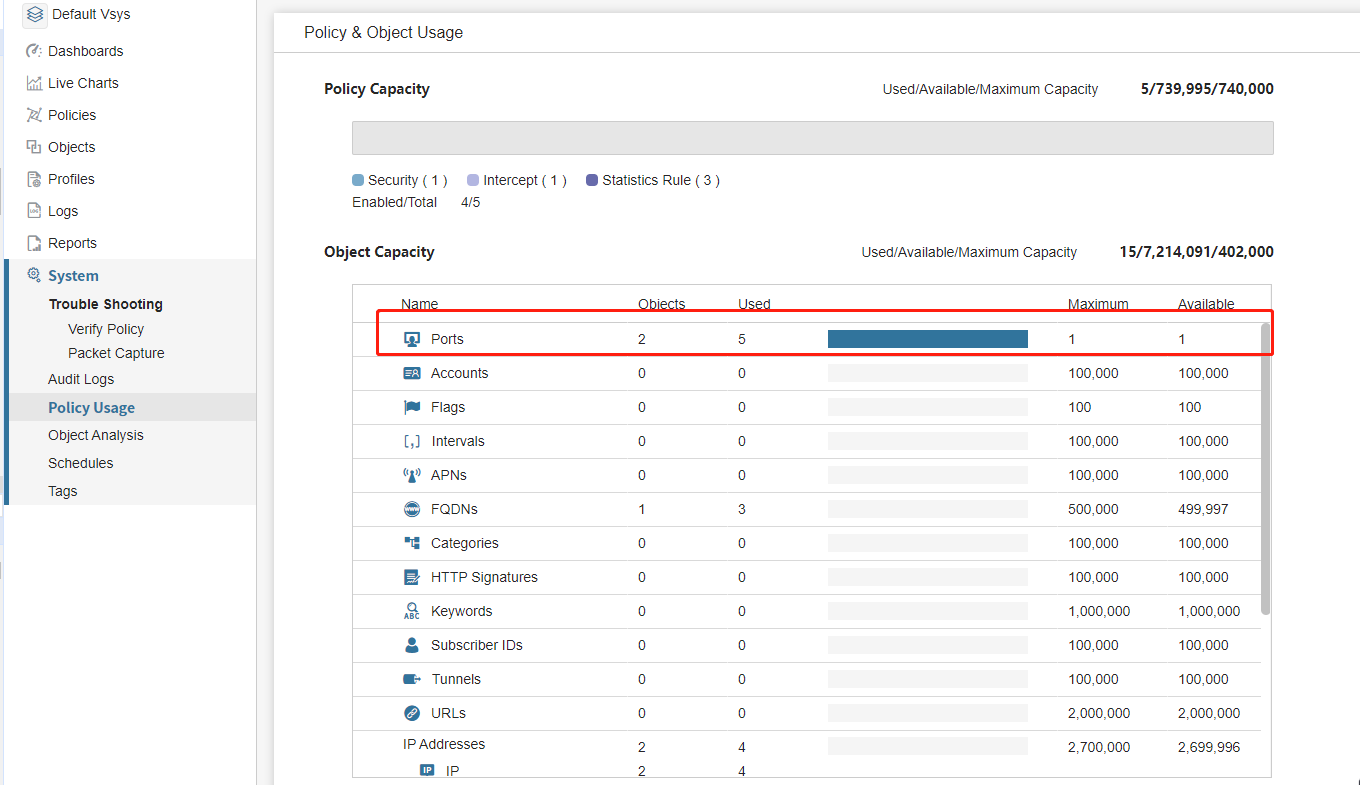Open the Policies menu item
The image size is (1360, 785).
point(72,115)
